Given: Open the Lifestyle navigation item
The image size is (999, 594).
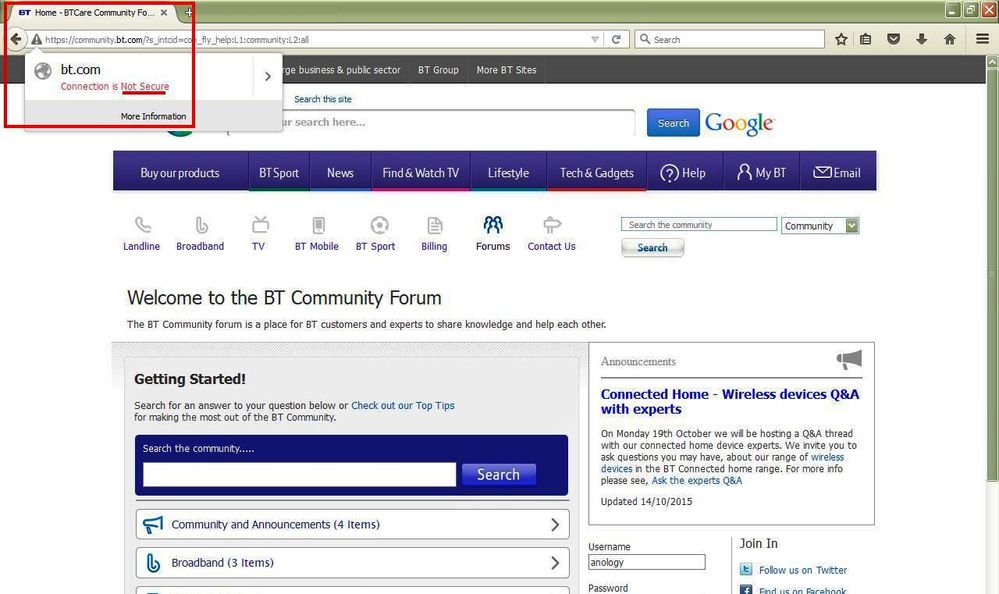Looking at the screenshot, I should click(x=508, y=173).
